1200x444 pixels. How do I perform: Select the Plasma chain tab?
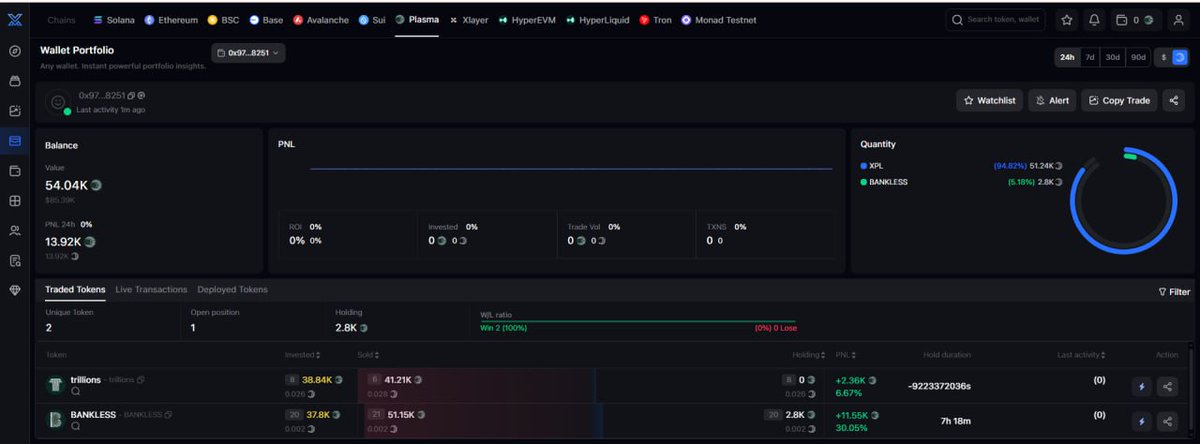tap(417, 19)
